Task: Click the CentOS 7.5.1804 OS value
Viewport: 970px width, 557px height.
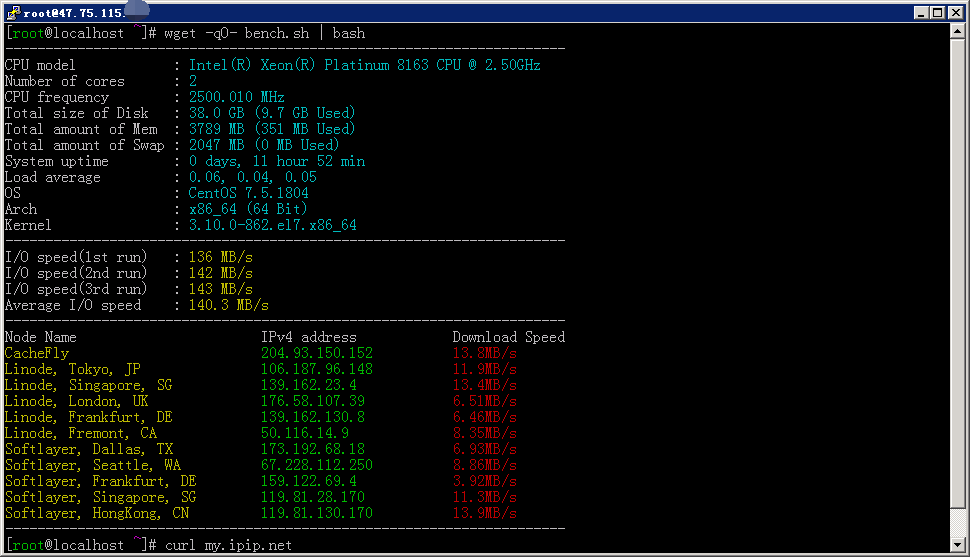Action: click(248, 193)
